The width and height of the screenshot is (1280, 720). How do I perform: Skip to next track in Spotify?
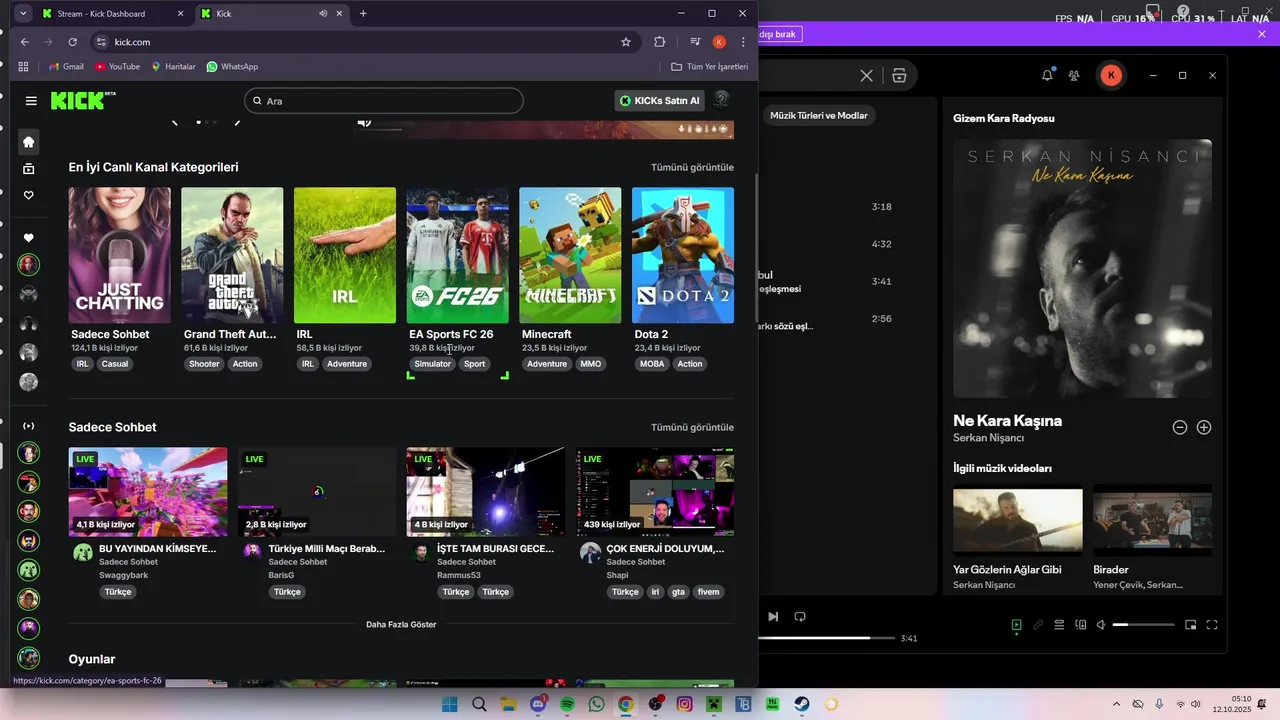tap(773, 617)
